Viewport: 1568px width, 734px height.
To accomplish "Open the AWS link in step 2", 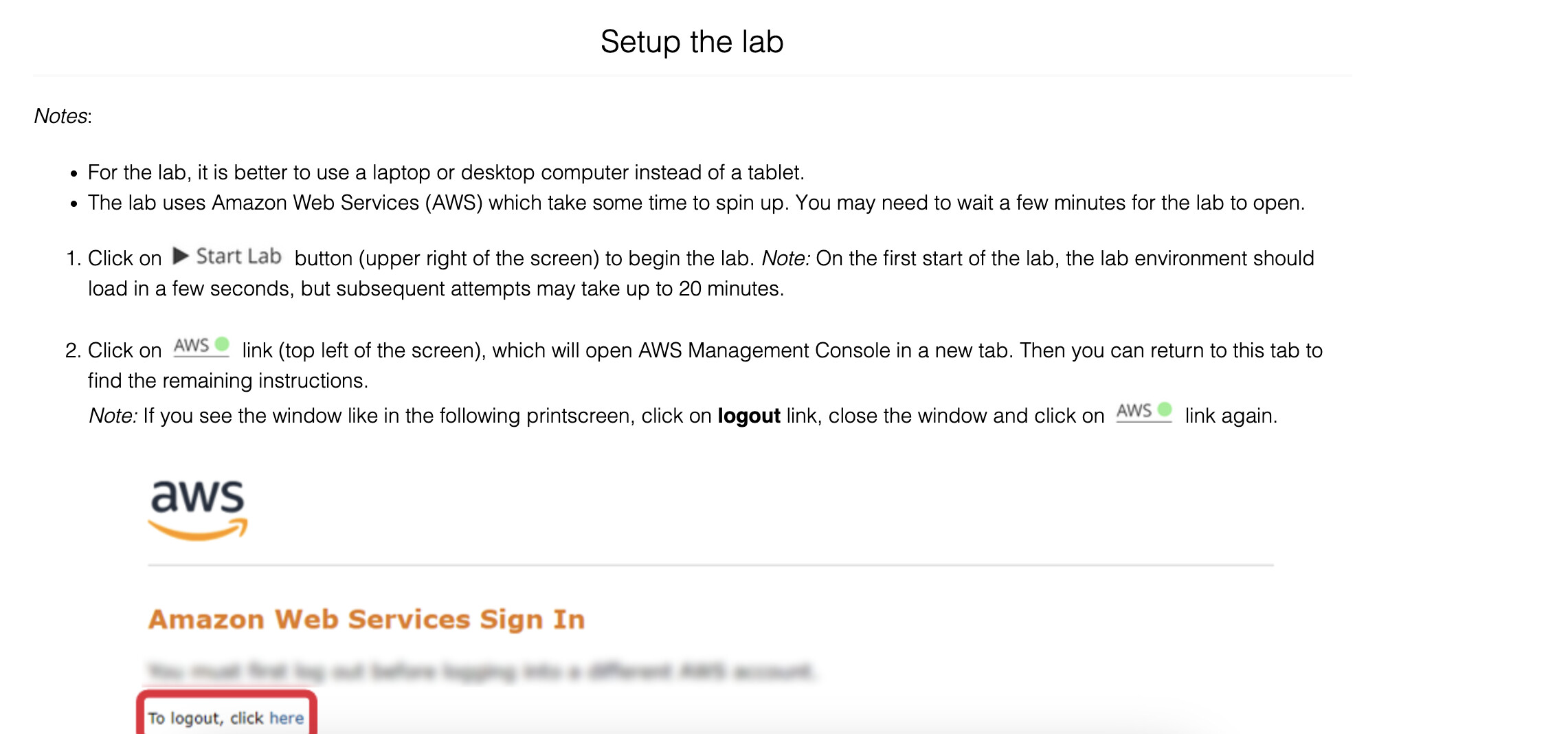I will tap(192, 346).
